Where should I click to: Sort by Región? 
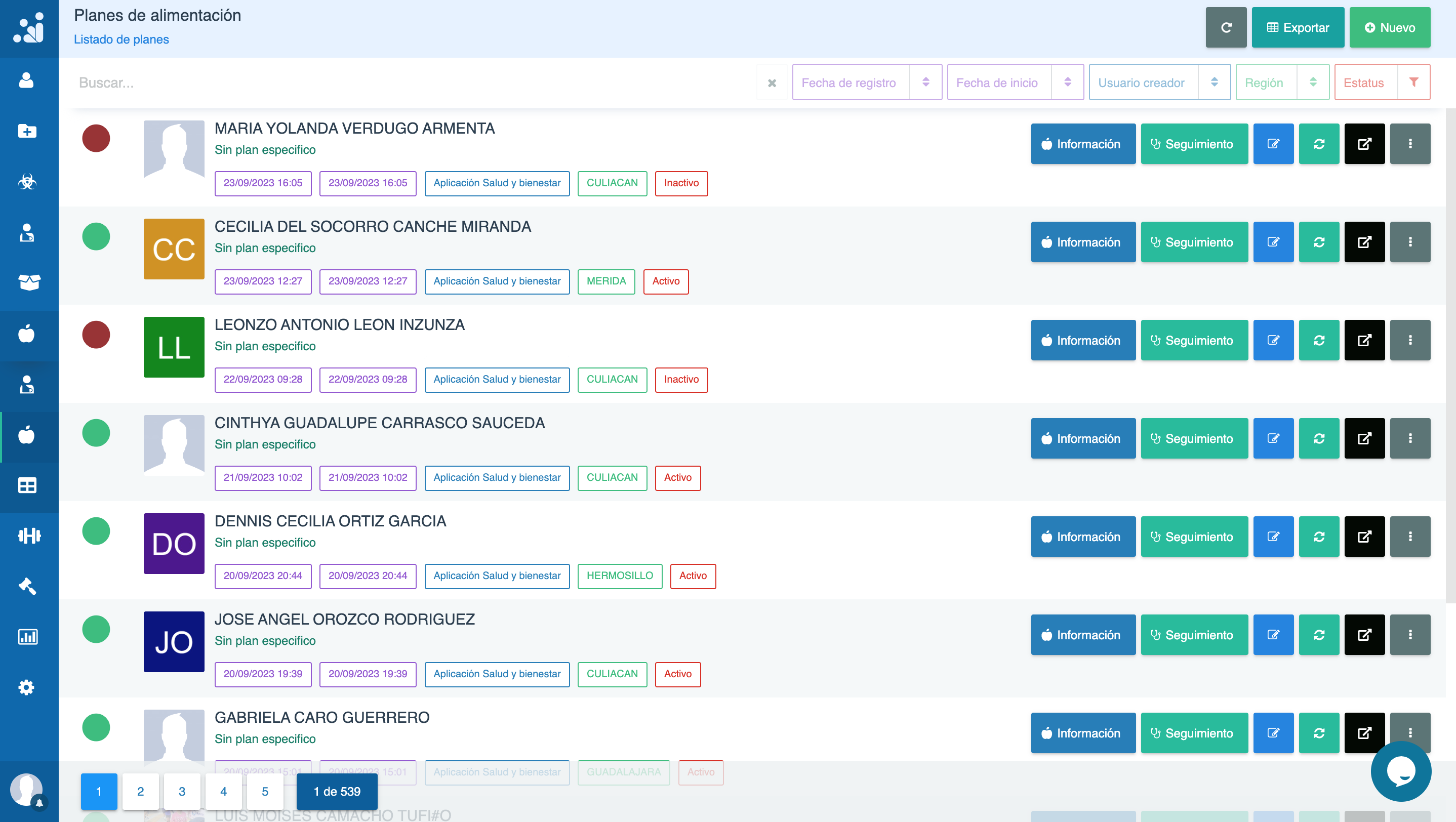[x=1282, y=83]
